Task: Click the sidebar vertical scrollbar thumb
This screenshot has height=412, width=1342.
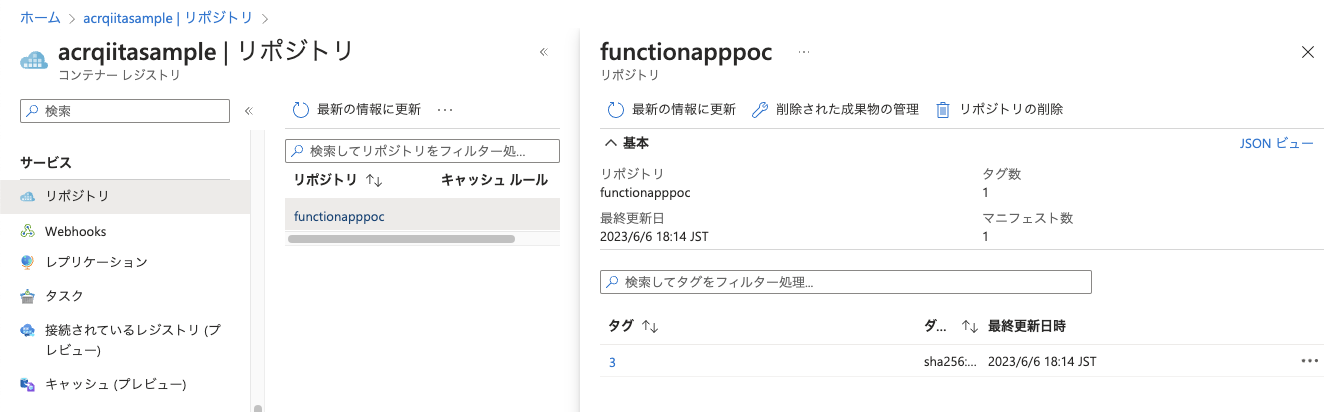Action: click(258, 408)
